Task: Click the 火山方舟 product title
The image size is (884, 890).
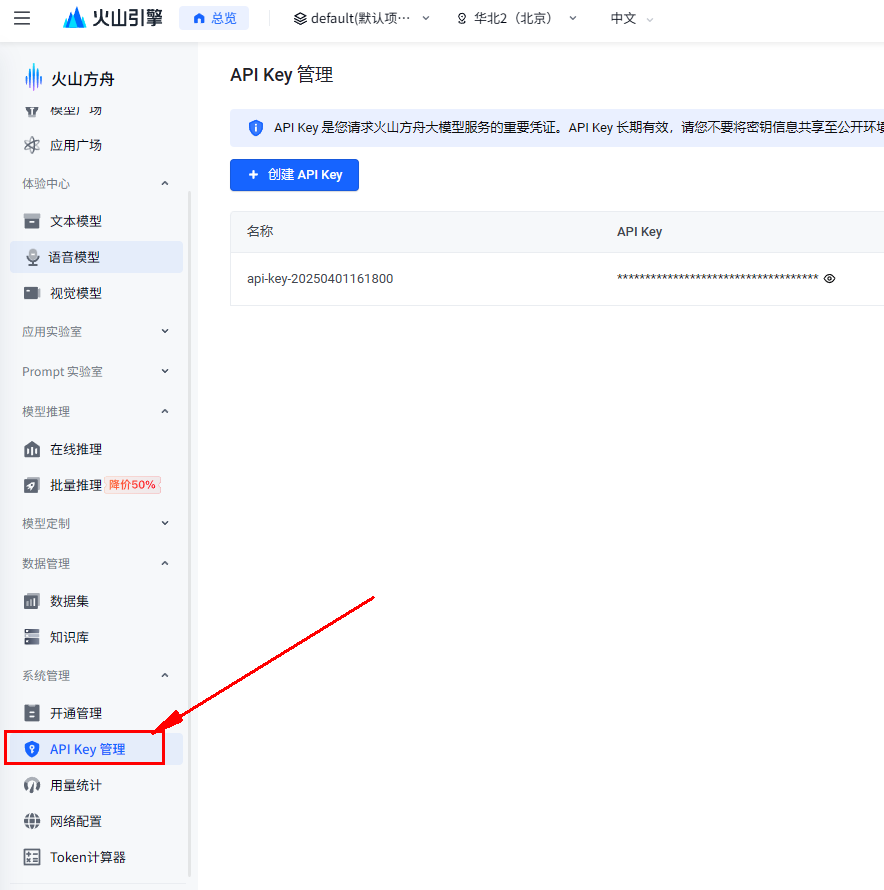Action: pos(83,79)
